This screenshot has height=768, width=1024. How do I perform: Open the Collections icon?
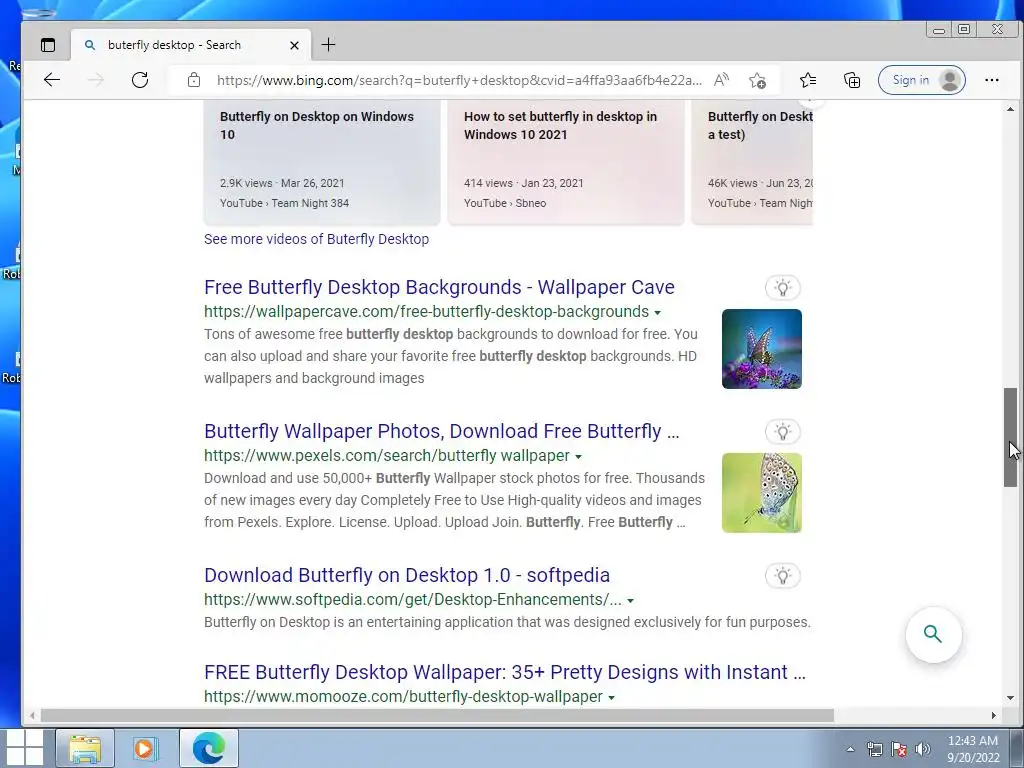[852, 80]
